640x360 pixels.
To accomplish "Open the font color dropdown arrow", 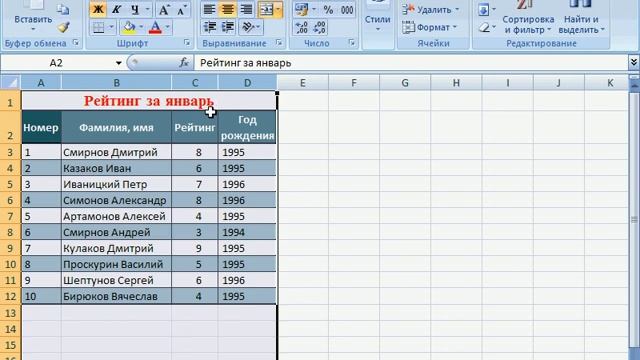I will [x=167, y=27].
